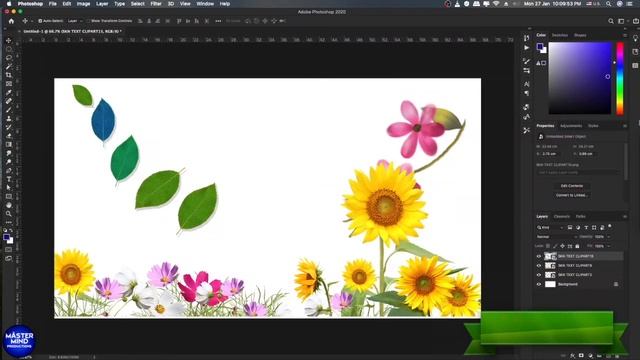The height and width of the screenshot is (360, 640).
Task: Toggle the Auto-Select checkbox
Action: (x=40, y=21)
